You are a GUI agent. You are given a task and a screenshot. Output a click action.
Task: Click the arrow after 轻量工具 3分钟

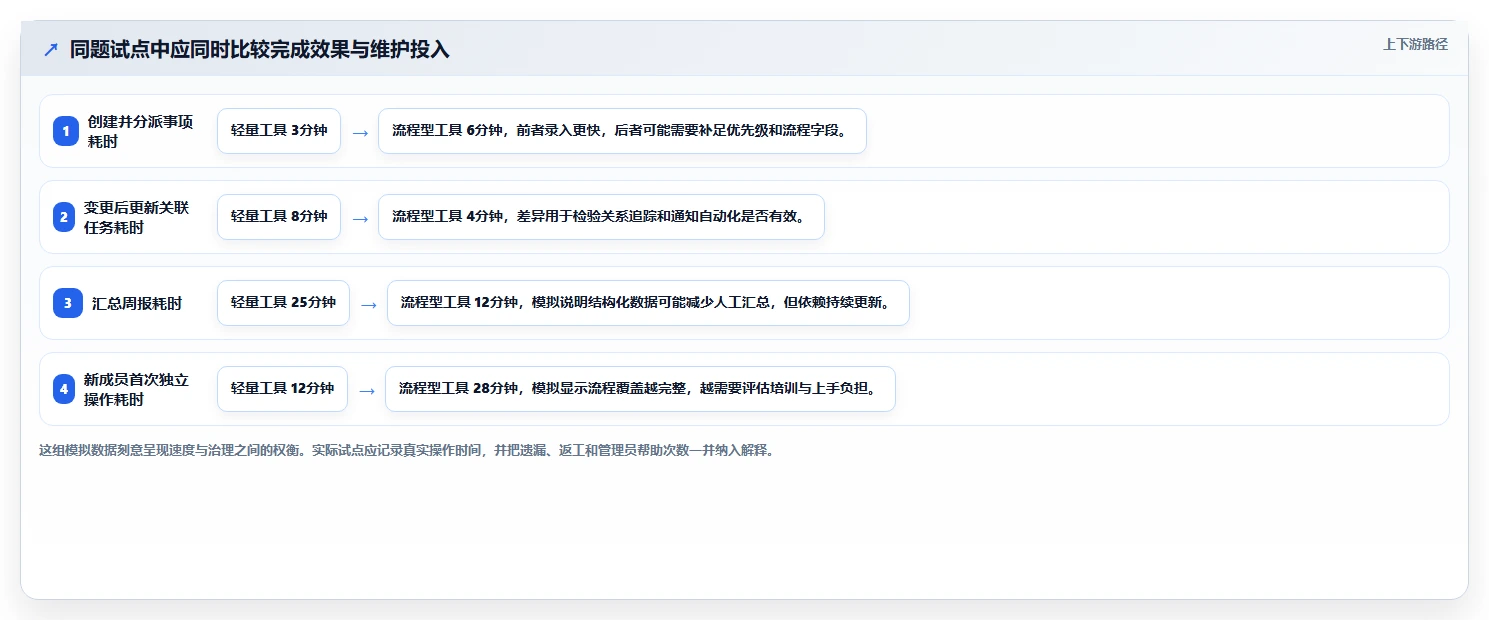[x=360, y=132]
